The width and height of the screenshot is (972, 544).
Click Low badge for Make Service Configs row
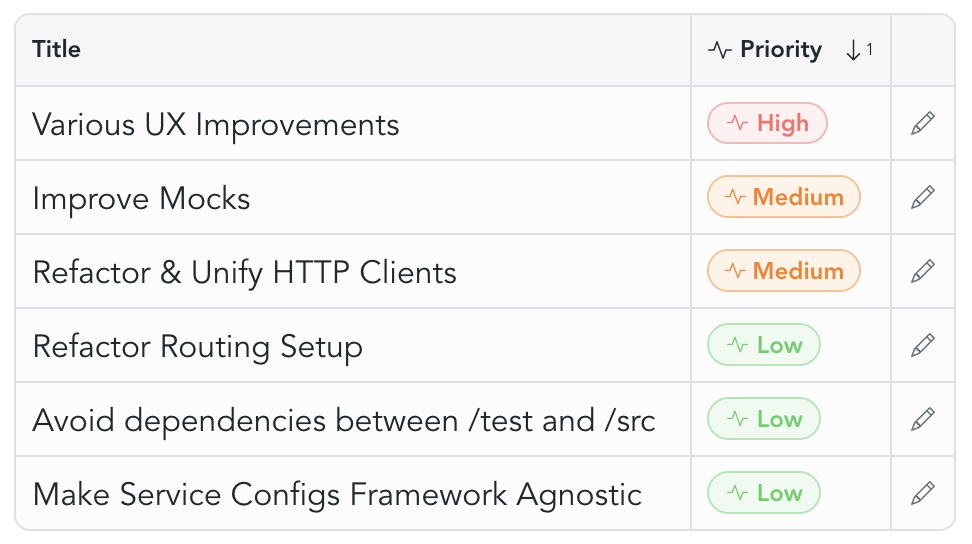(x=764, y=494)
